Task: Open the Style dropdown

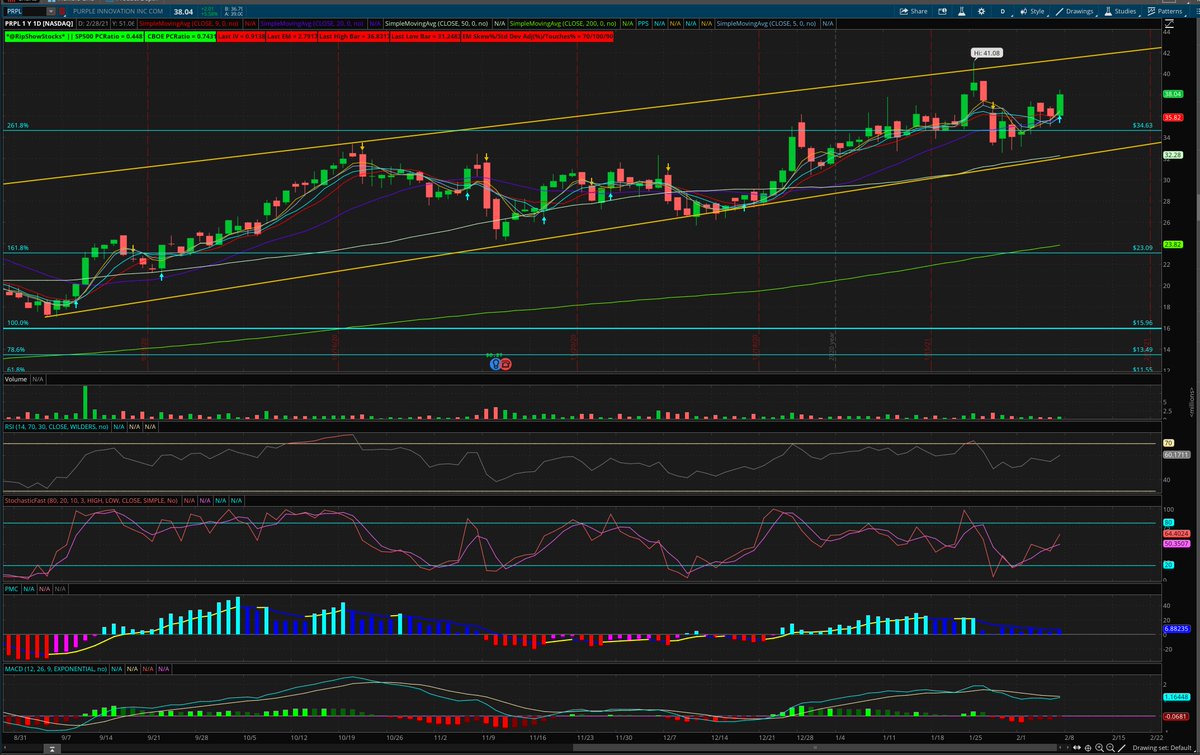Action: tap(1032, 11)
